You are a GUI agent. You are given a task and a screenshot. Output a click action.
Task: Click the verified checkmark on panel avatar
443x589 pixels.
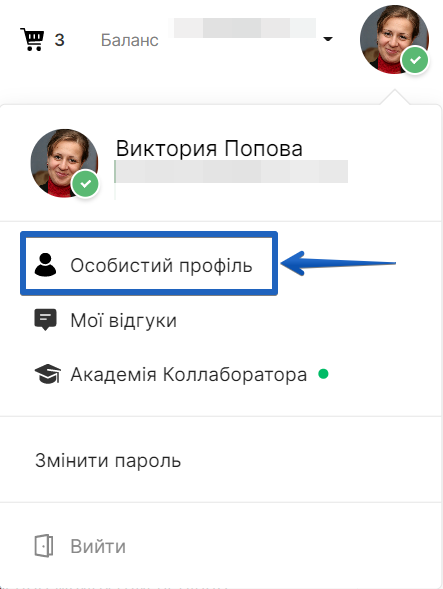[85, 184]
